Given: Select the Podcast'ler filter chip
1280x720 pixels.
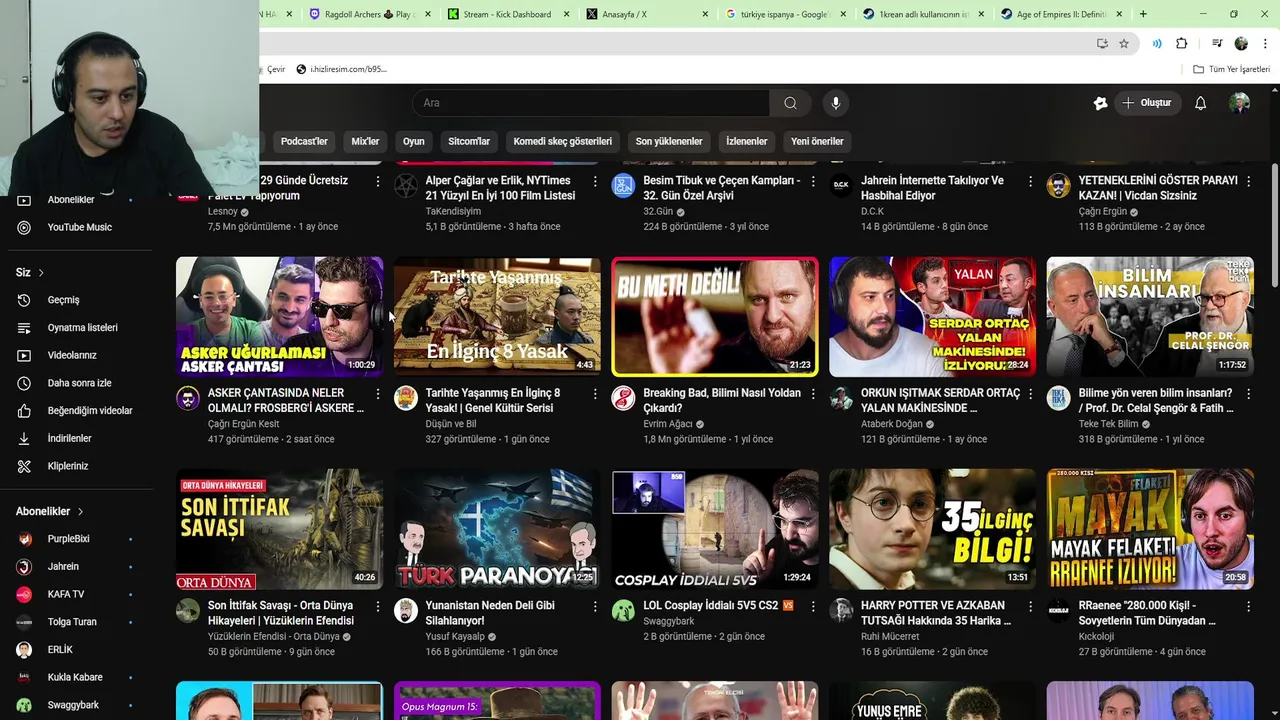Looking at the screenshot, I should click(x=304, y=141).
